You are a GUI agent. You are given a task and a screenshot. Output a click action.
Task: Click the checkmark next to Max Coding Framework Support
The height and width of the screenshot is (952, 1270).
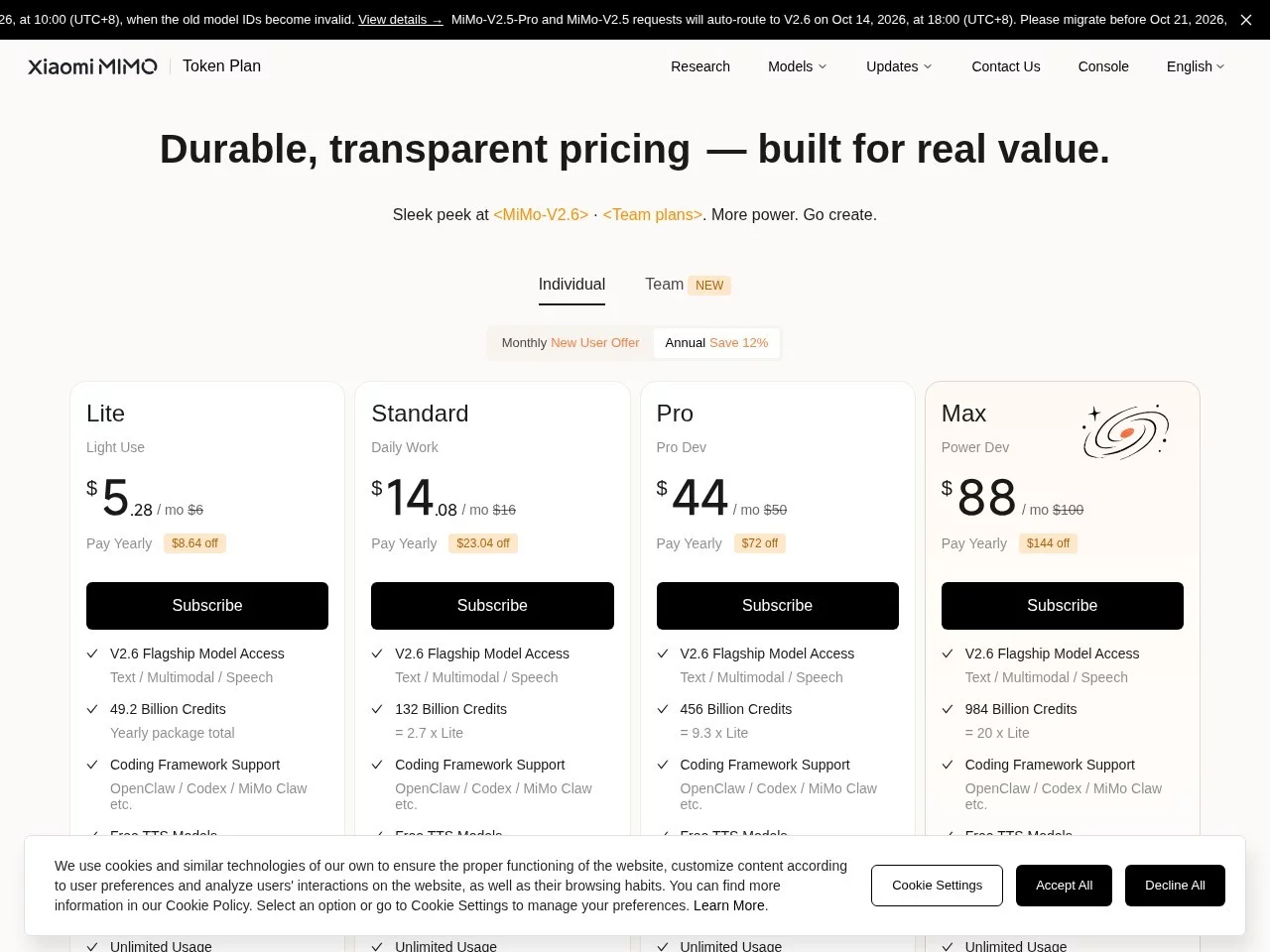click(948, 765)
